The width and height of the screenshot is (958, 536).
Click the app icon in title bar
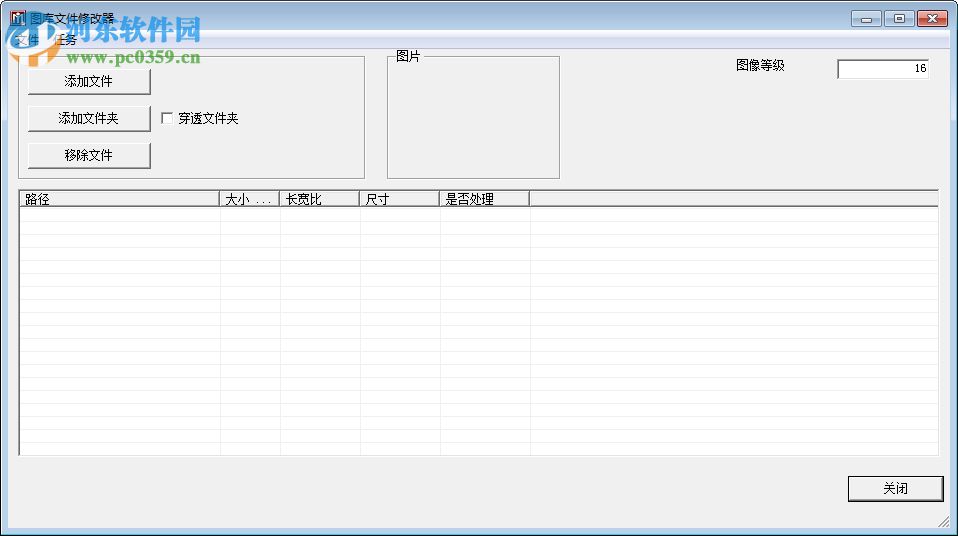click(18, 18)
